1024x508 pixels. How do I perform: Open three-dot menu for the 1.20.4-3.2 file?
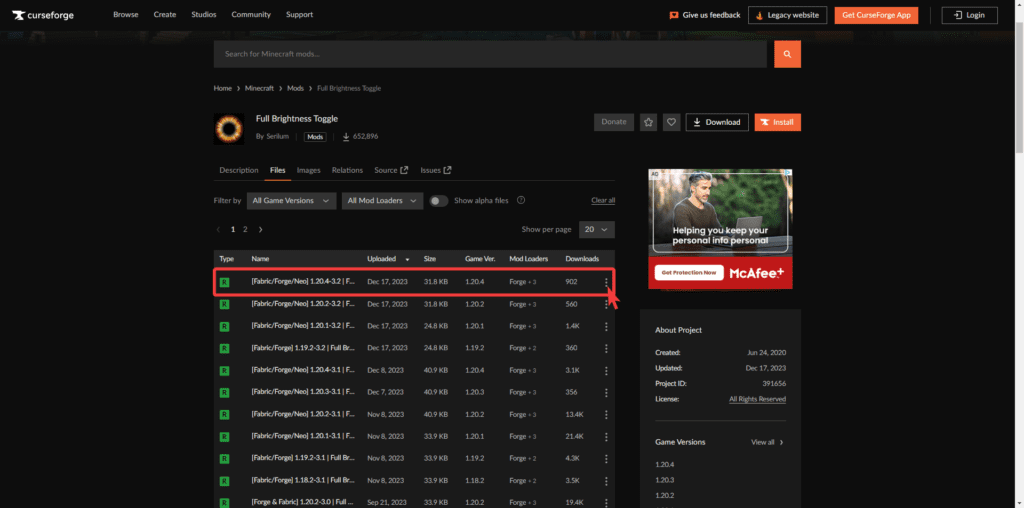(x=606, y=282)
